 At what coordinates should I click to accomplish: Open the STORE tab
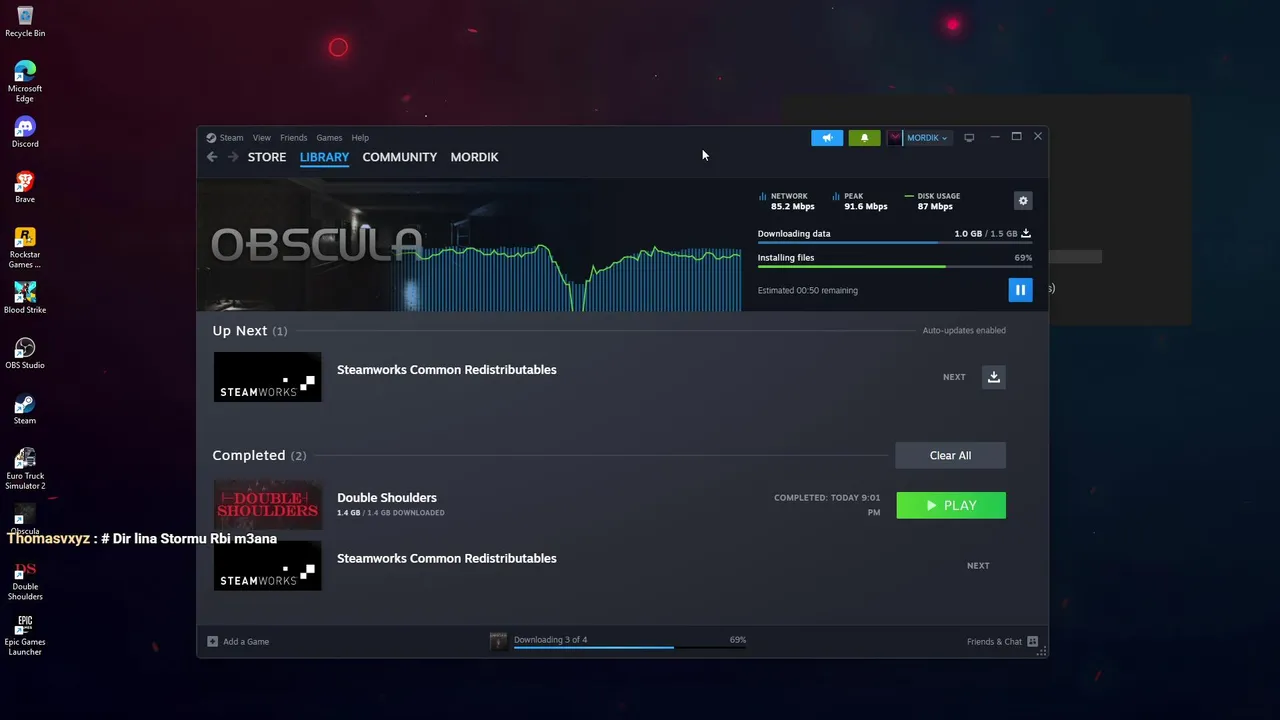[267, 157]
